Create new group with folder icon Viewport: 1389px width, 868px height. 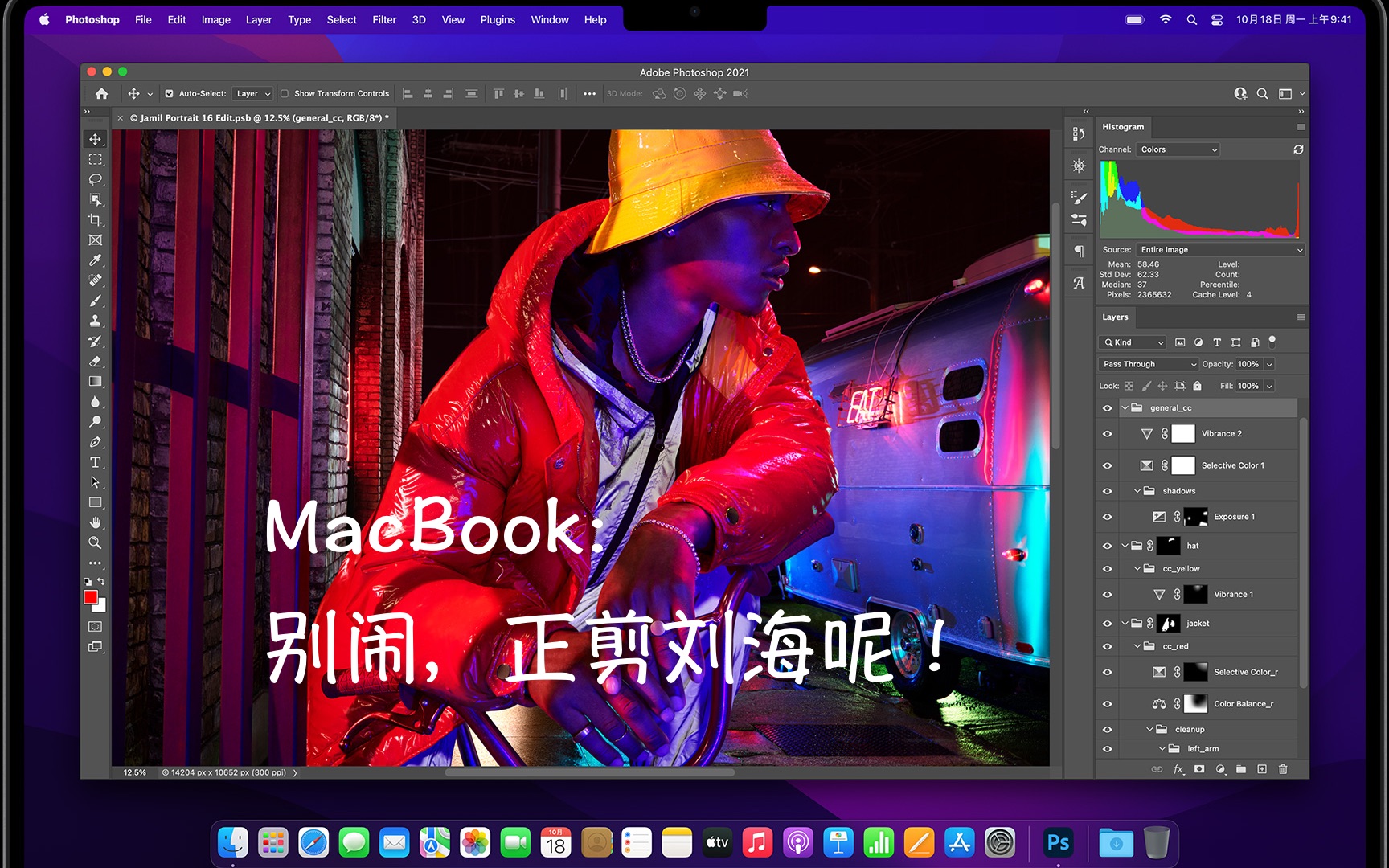[x=1241, y=769]
